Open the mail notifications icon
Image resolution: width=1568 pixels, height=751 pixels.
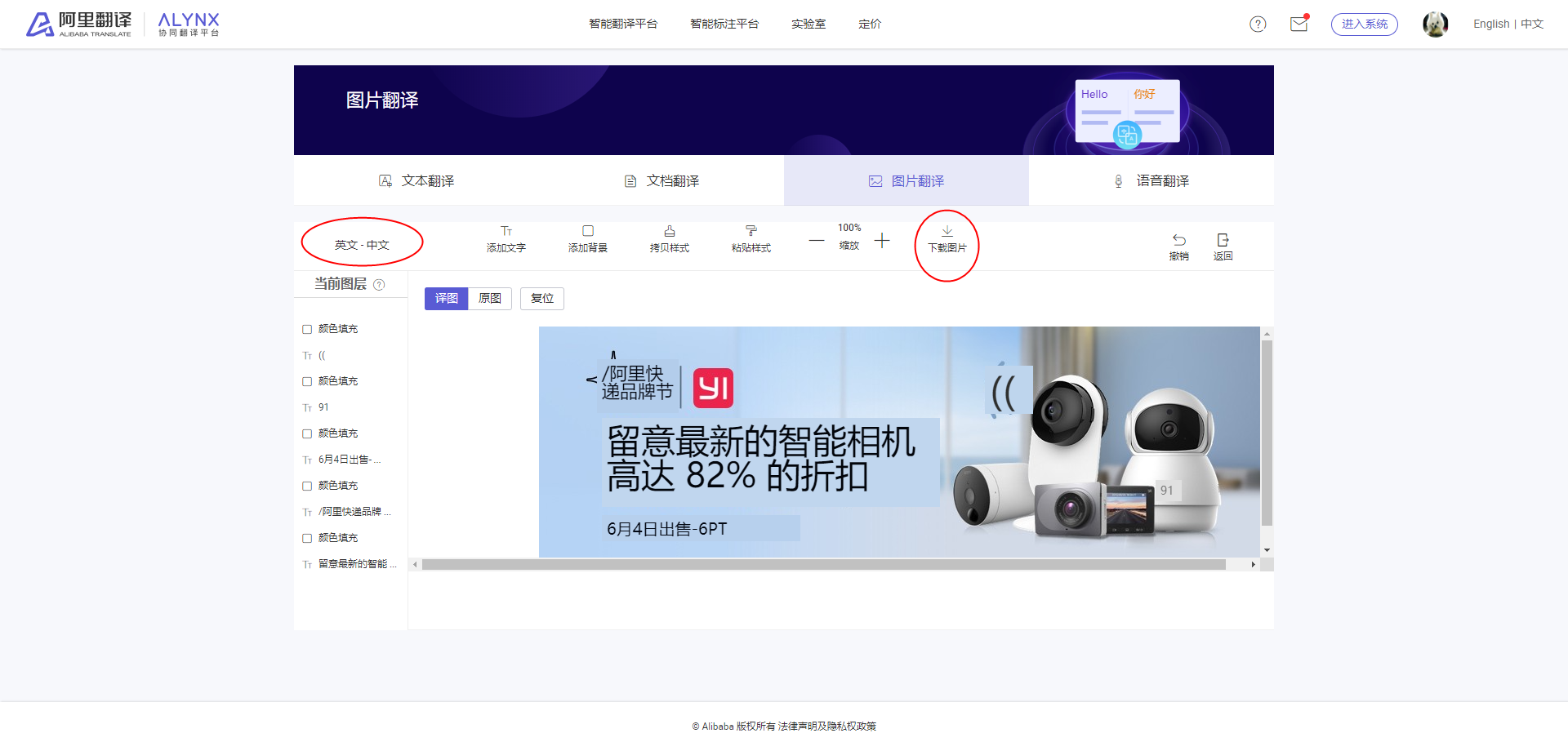[1299, 24]
